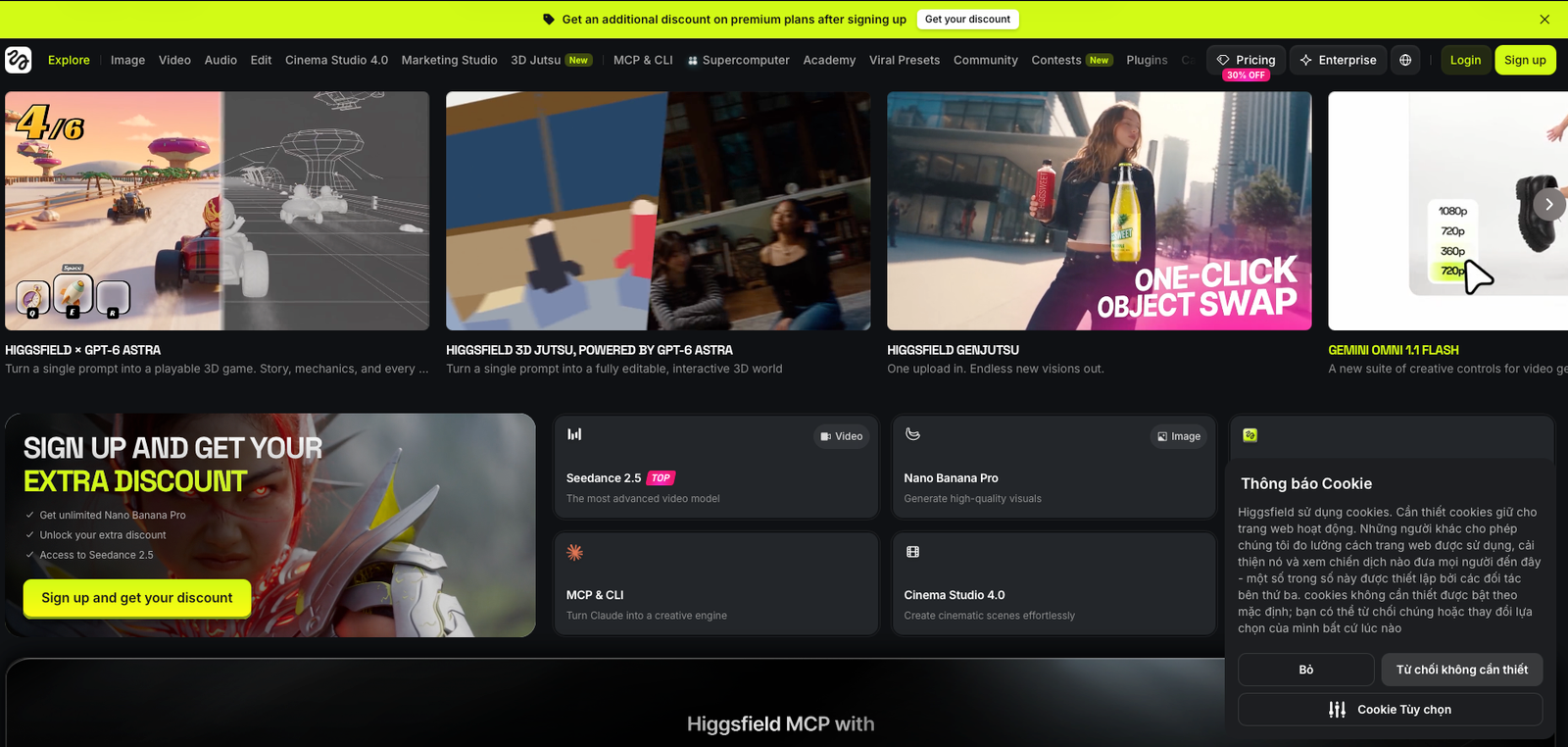Click Sign up and get your discount
This screenshot has height=747, width=1568.
pyautogui.click(x=137, y=598)
